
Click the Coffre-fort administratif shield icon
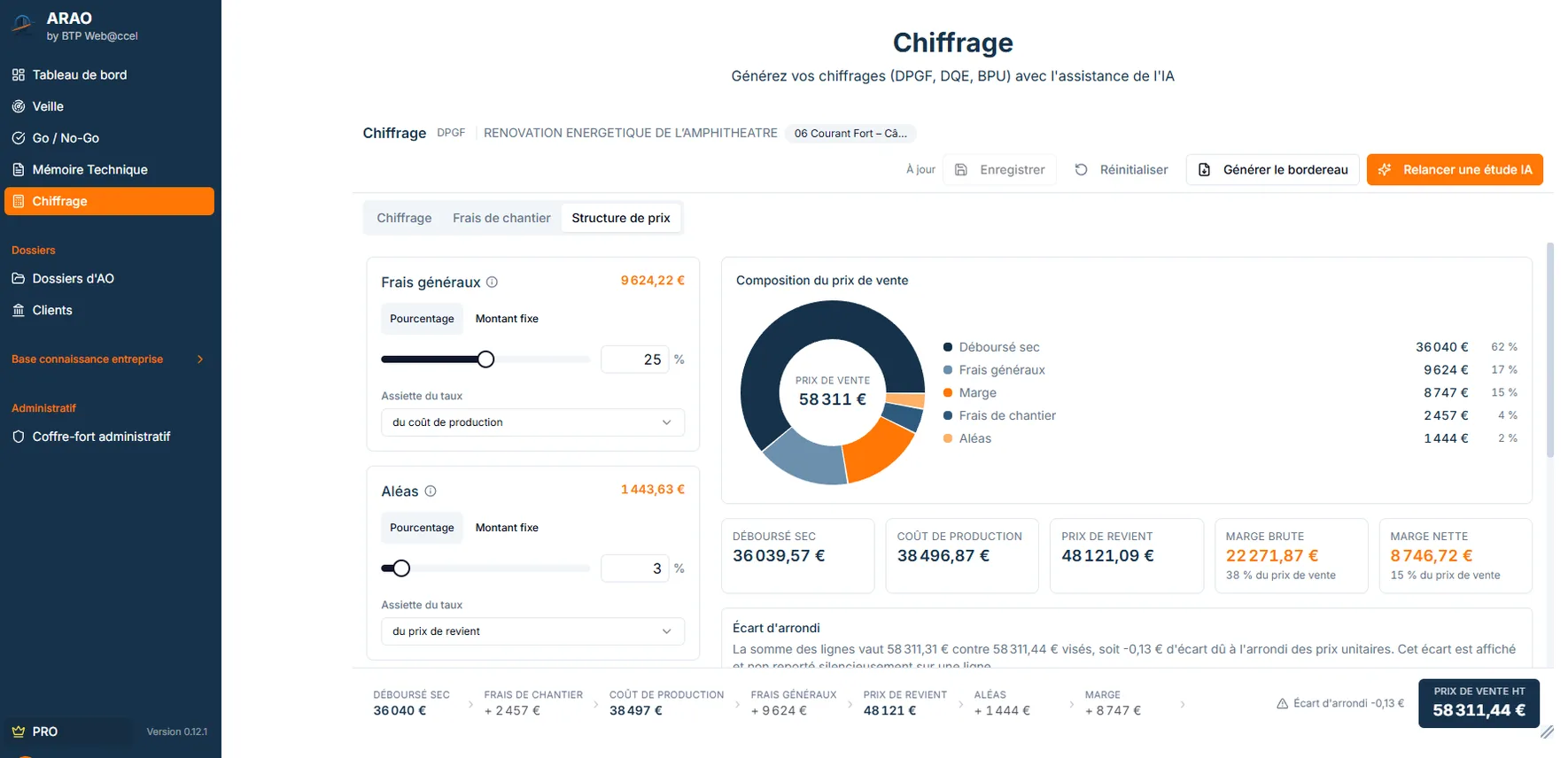coord(19,437)
